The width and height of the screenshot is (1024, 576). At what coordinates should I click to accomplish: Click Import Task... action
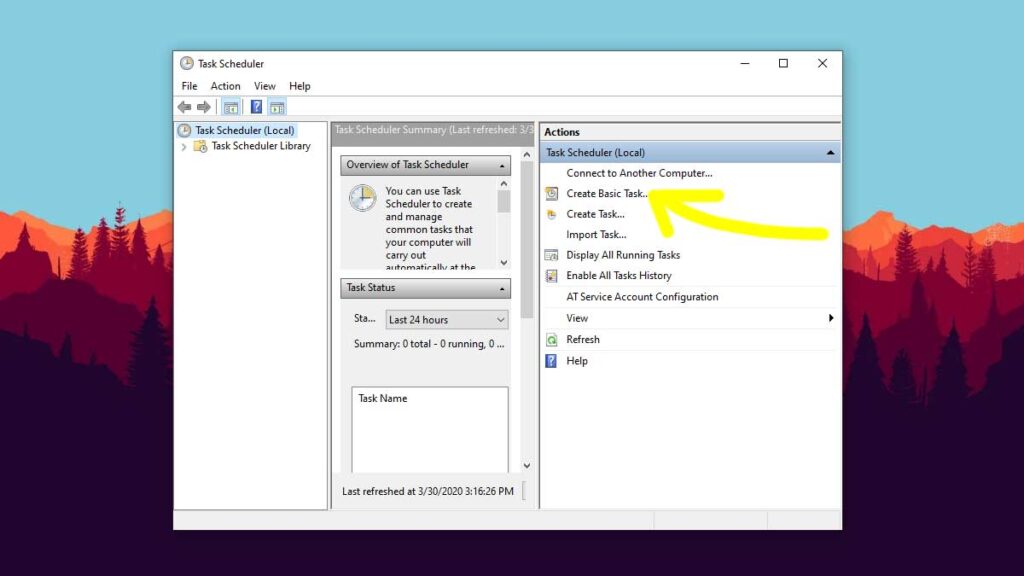pos(596,234)
